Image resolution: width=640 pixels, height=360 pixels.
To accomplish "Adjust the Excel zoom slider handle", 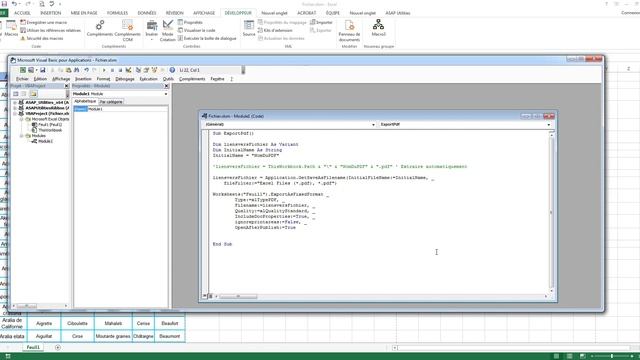I will [611, 356].
